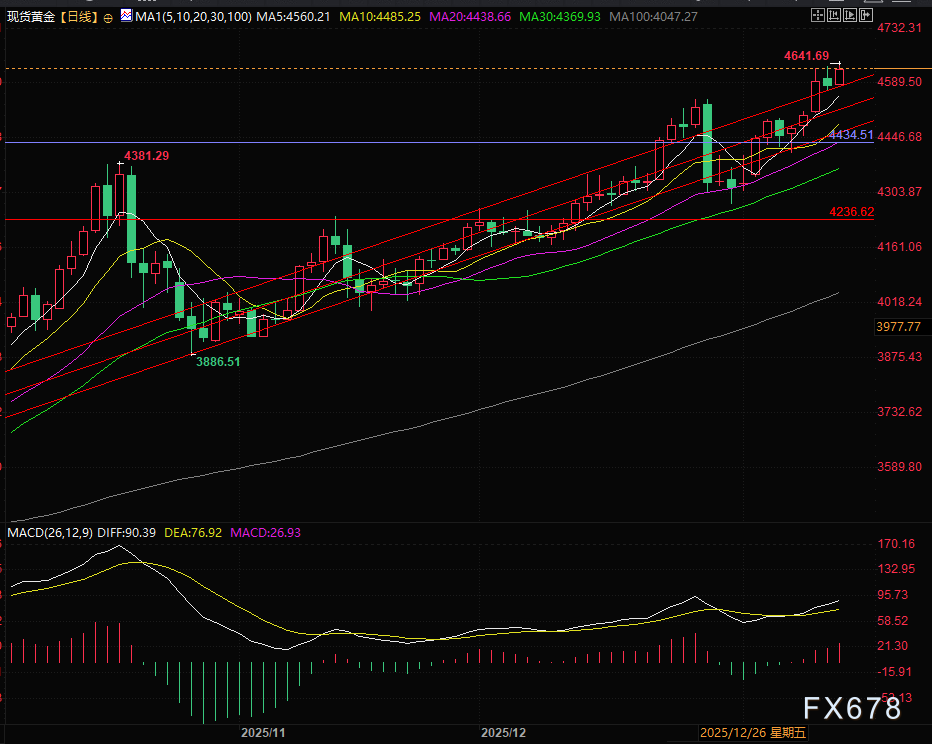Click the 4434.51 blue horizontal line label
Viewport: 932px width, 744px height.
(851, 135)
